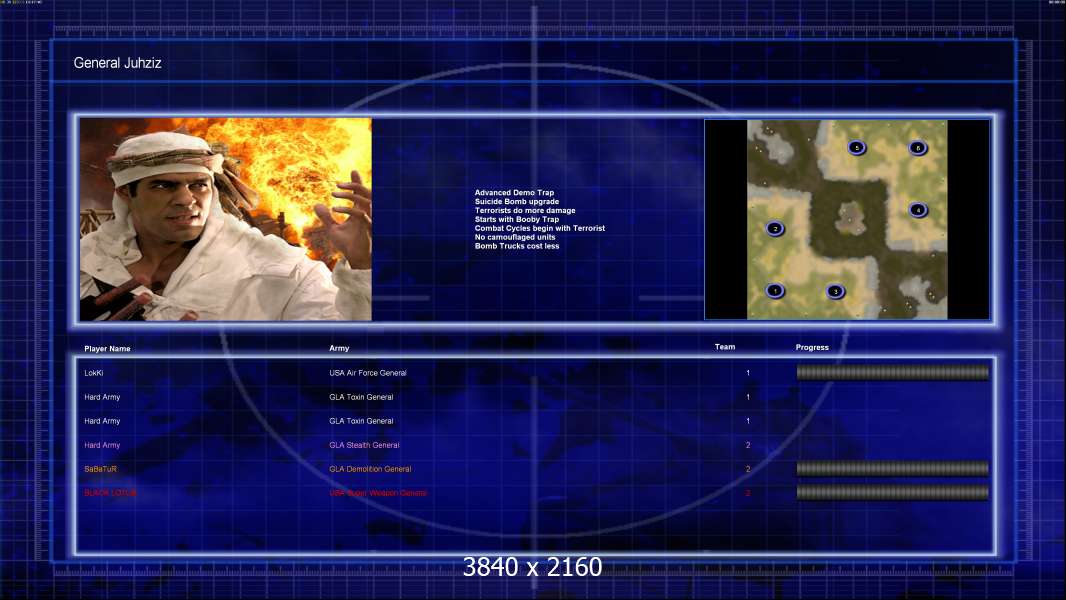Viewport: 1066px width, 600px height.
Task: Click the "No camouflaged units" line
Action: tap(515, 237)
